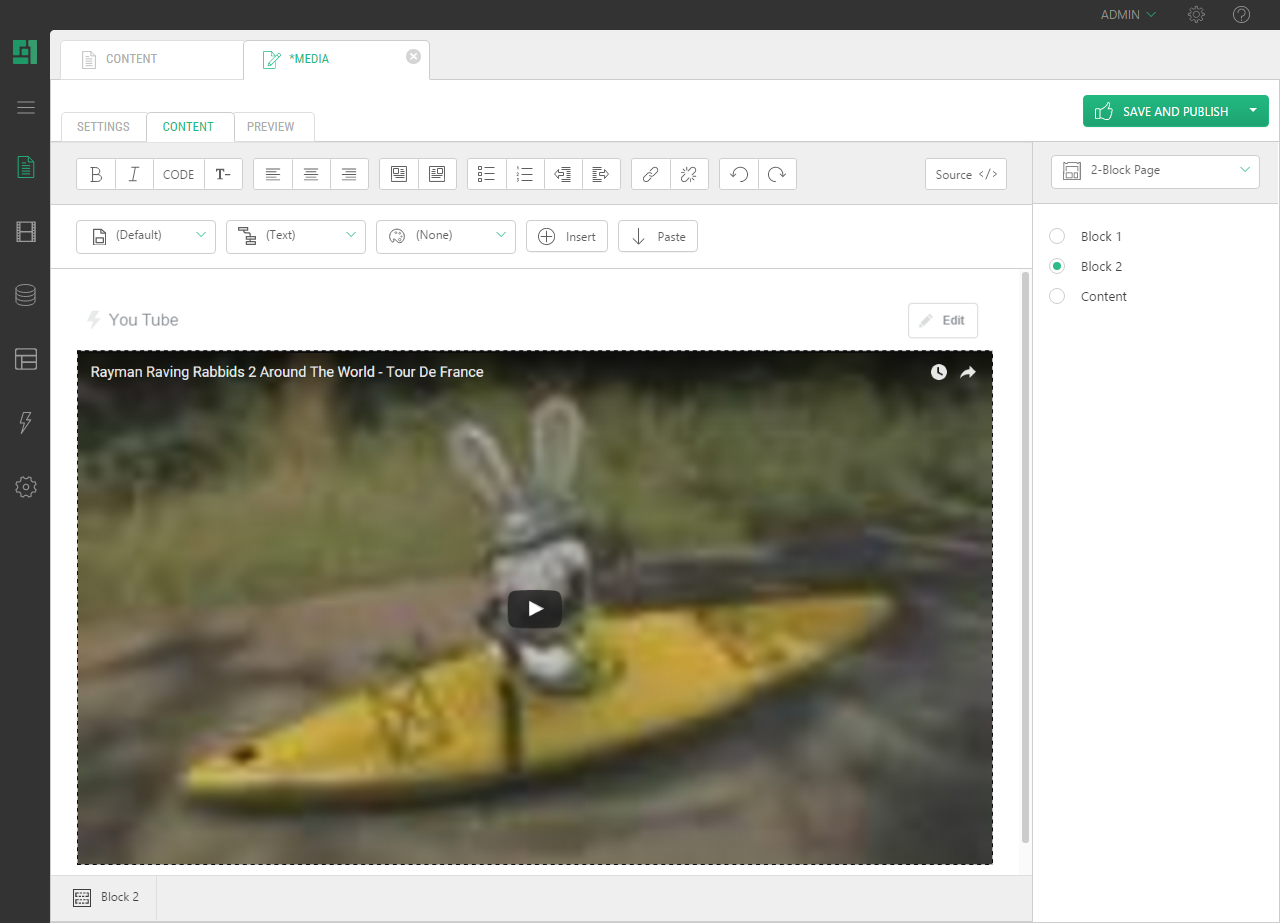1280x923 pixels.
Task: Close the *MEDIA tab
Action: tap(413, 56)
